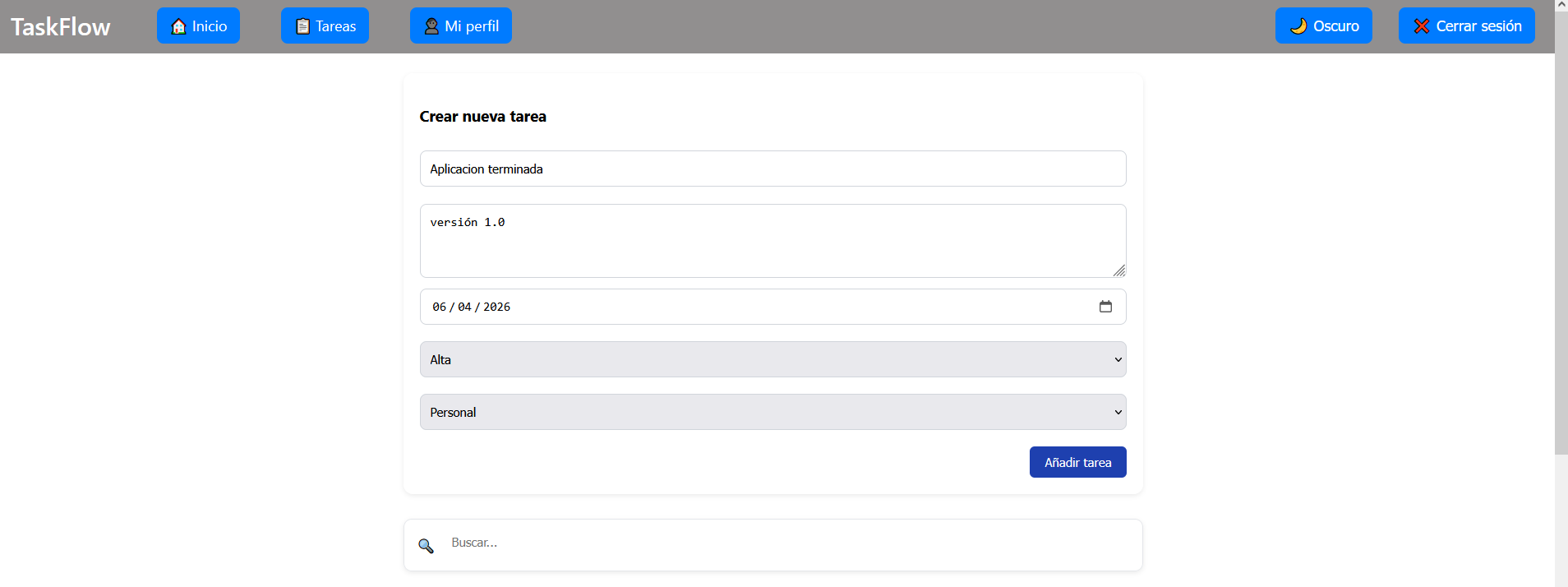This screenshot has height=587, width=1568.
Task: Expand the Alta priority dropdown
Action: 772,359
